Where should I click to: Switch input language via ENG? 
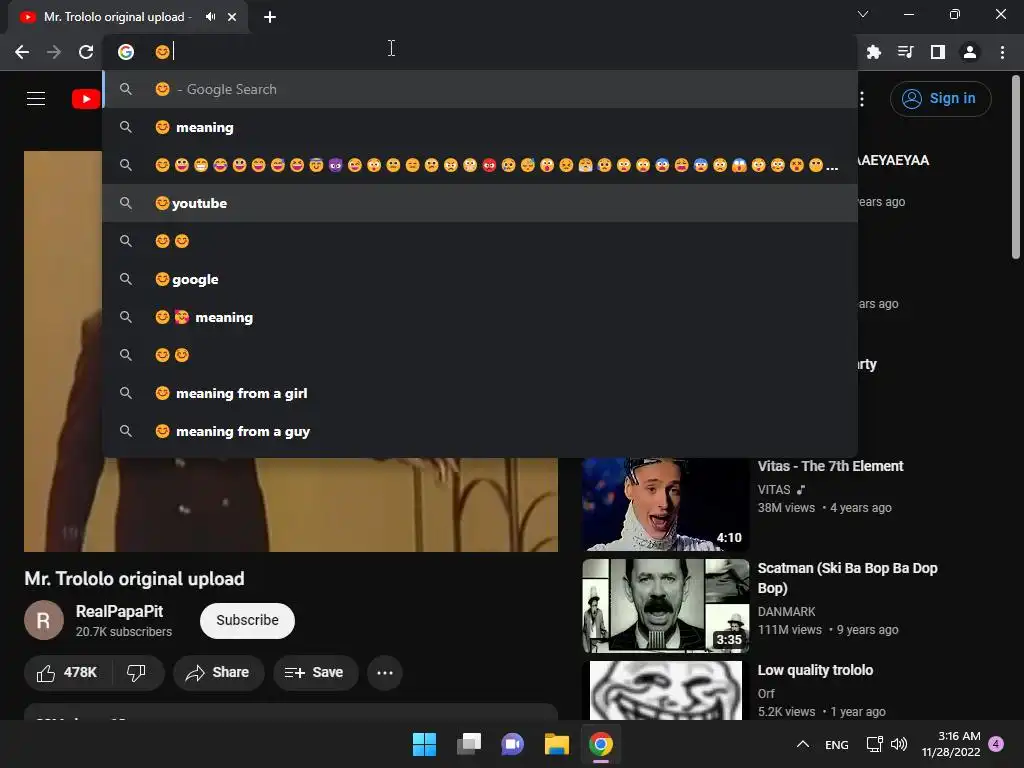[x=837, y=744]
